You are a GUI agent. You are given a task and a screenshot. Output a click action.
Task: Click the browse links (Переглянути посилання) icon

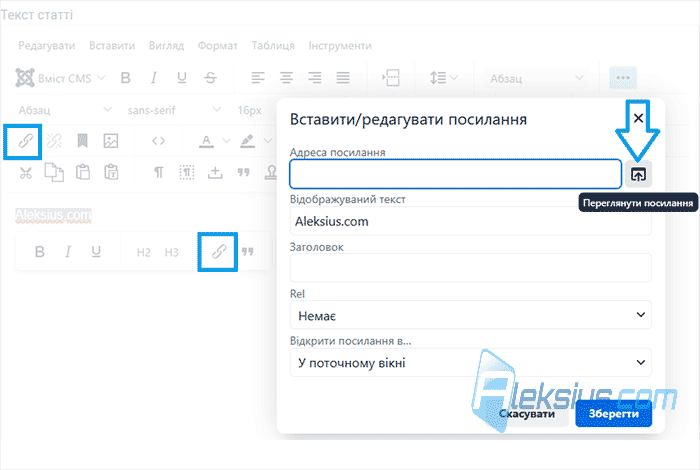pyautogui.click(x=638, y=175)
